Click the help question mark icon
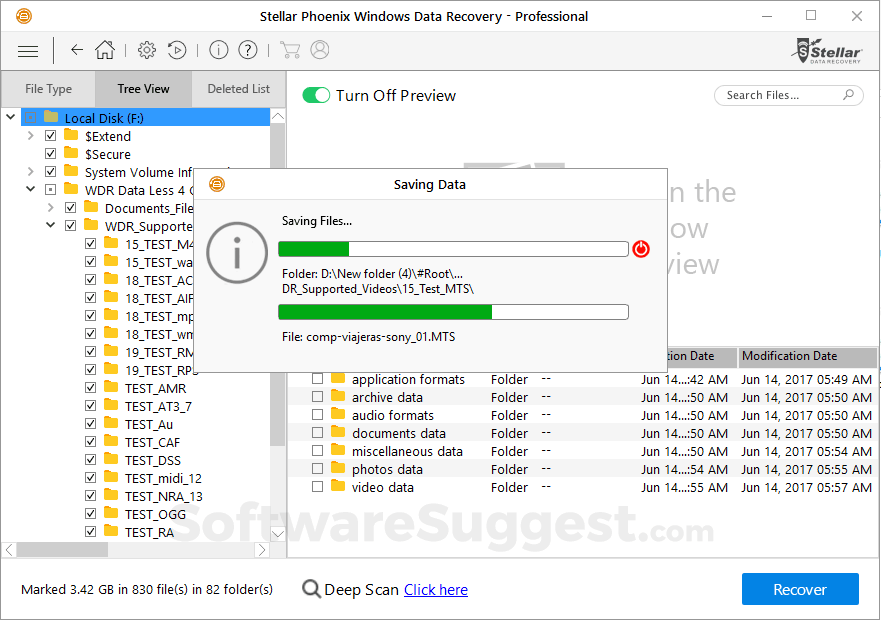881x621 pixels. tap(246, 50)
